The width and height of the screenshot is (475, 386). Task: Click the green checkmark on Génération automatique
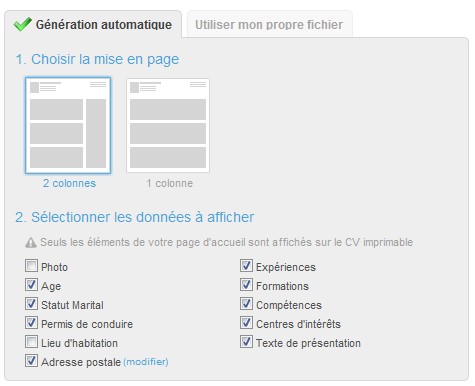tap(23, 24)
